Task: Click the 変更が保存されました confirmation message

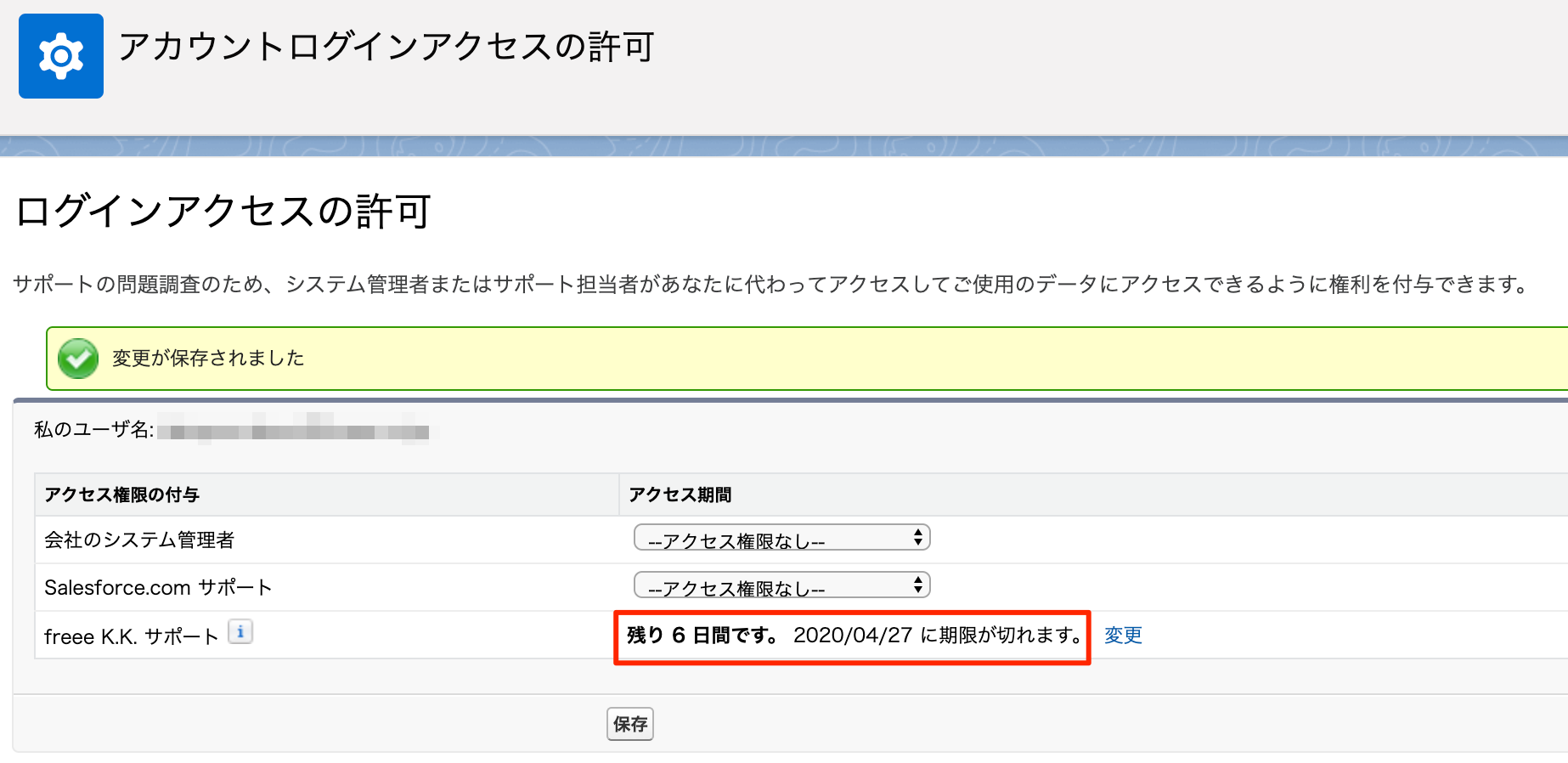Action: coord(208,358)
